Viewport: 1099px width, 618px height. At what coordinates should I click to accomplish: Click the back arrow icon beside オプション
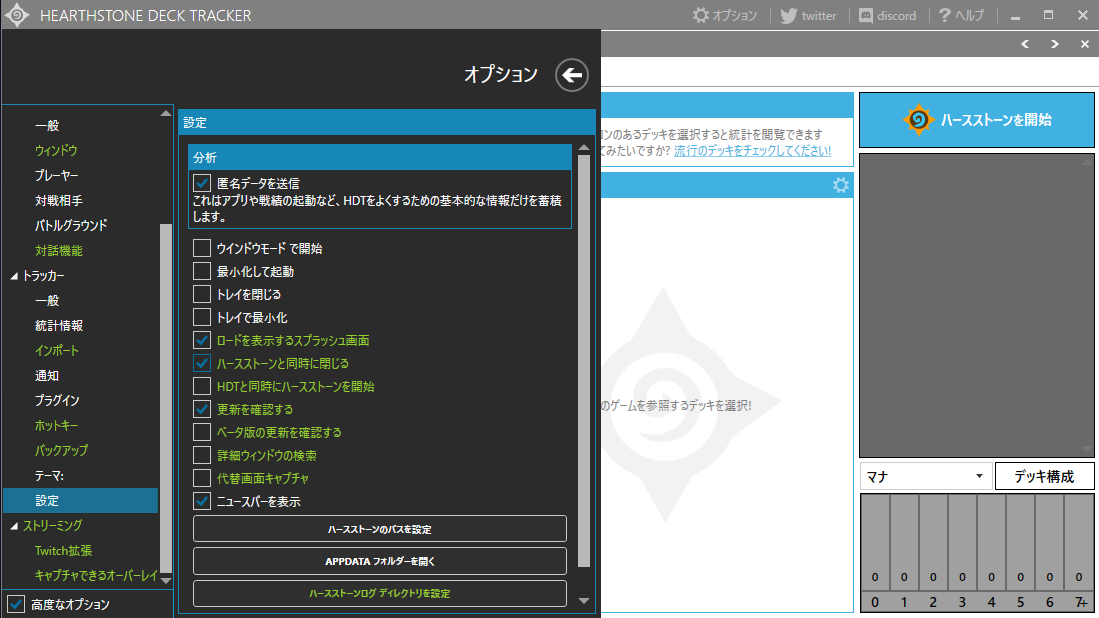pos(572,75)
